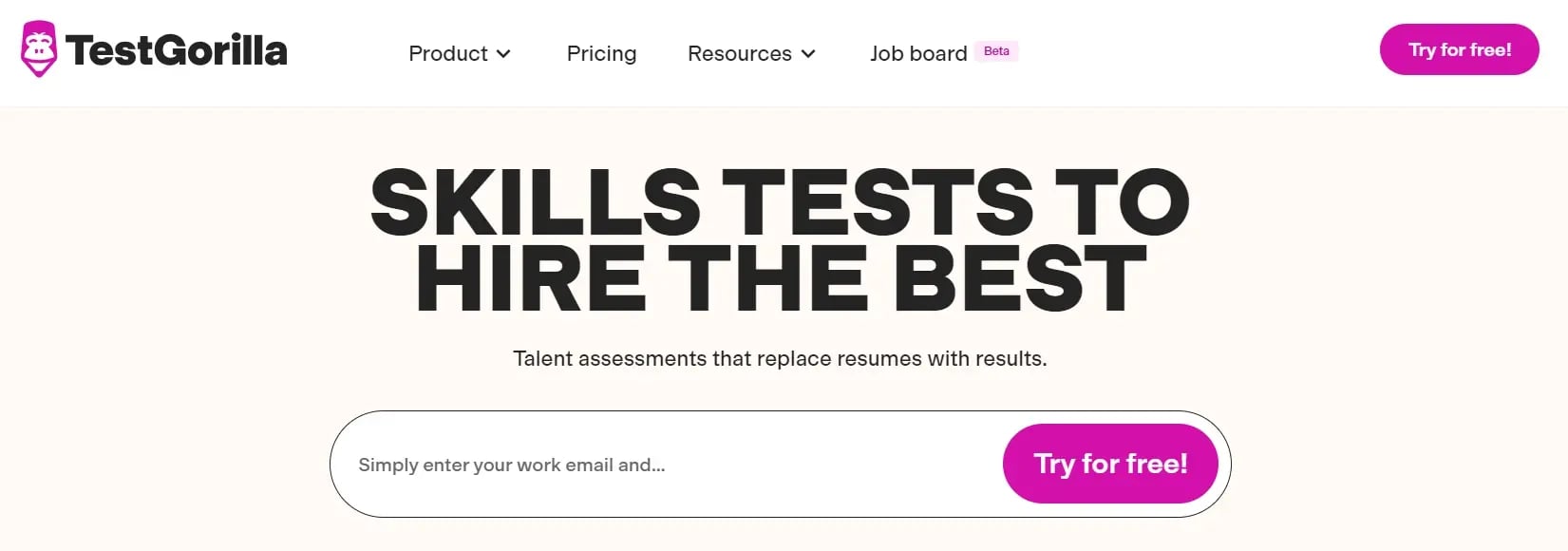This screenshot has width=1568, height=551.
Task: Open the Job board link
Action: click(x=918, y=54)
